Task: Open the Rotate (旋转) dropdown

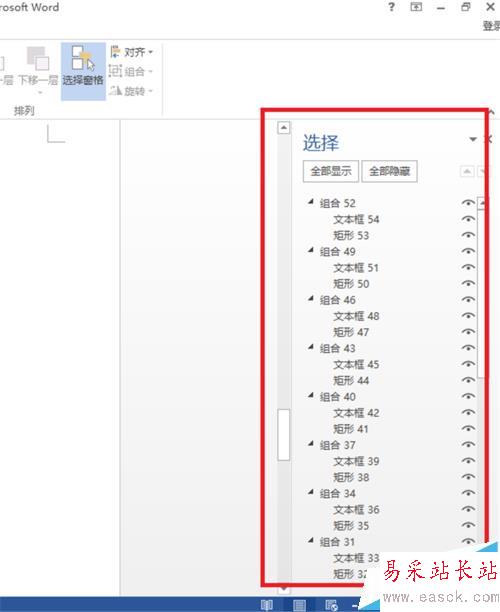Action: click(130, 91)
